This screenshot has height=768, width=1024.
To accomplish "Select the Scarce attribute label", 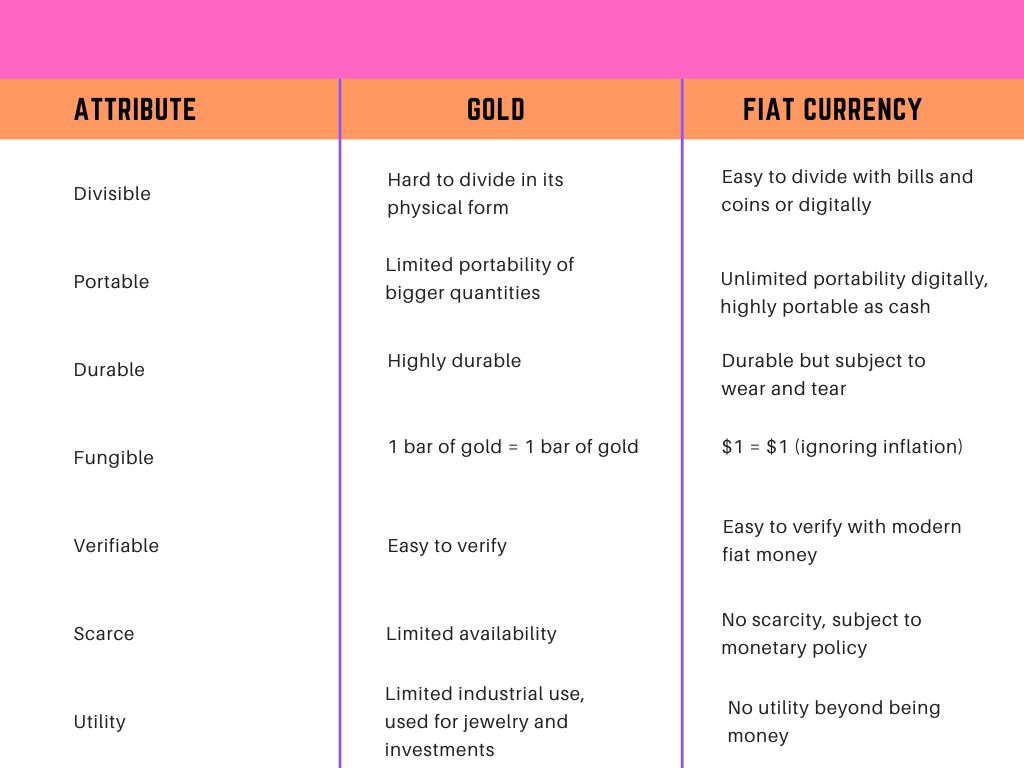I will [x=104, y=633].
